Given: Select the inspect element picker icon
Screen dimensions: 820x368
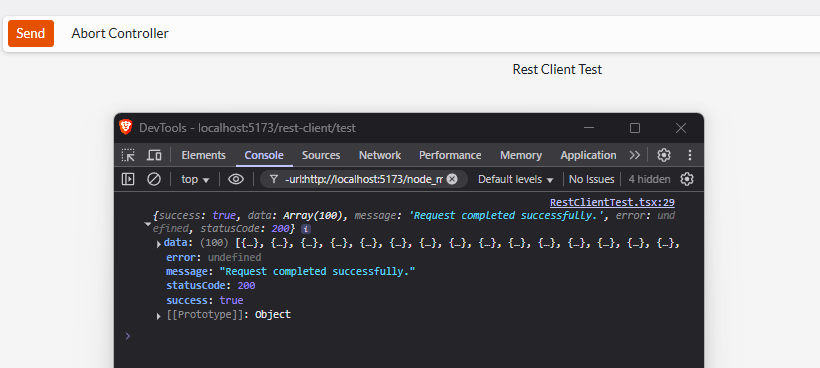Looking at the screenshot, I should pyautogui.click(x=128, y=155).
